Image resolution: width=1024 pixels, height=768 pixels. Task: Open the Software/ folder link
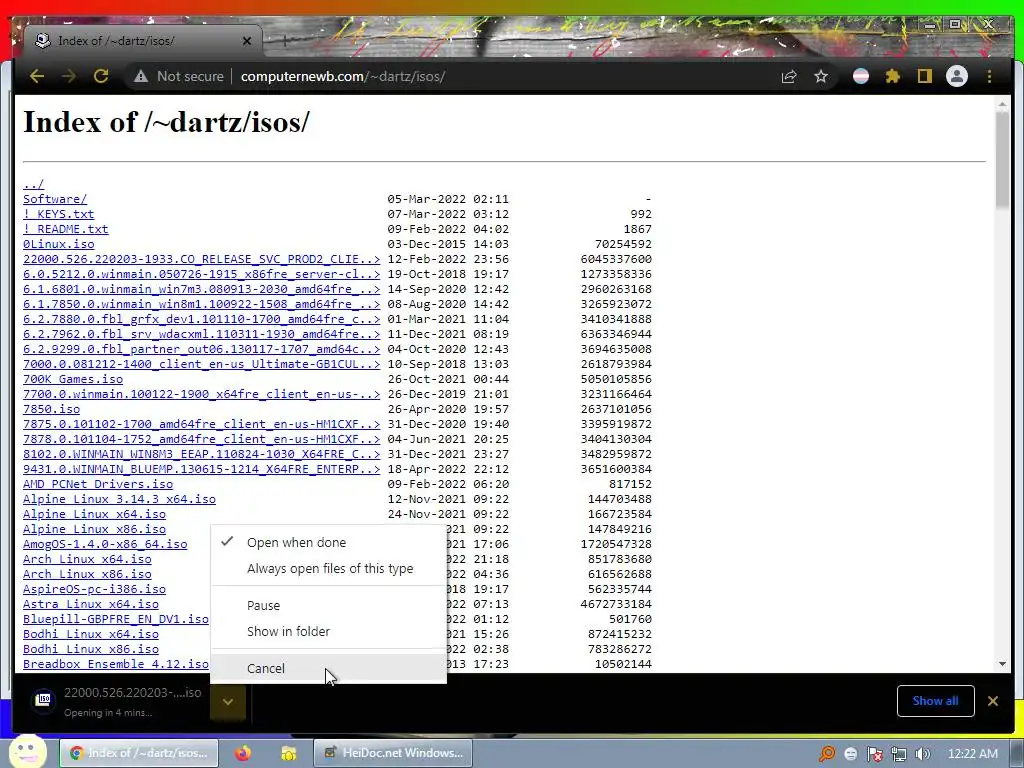coord(55,199)
